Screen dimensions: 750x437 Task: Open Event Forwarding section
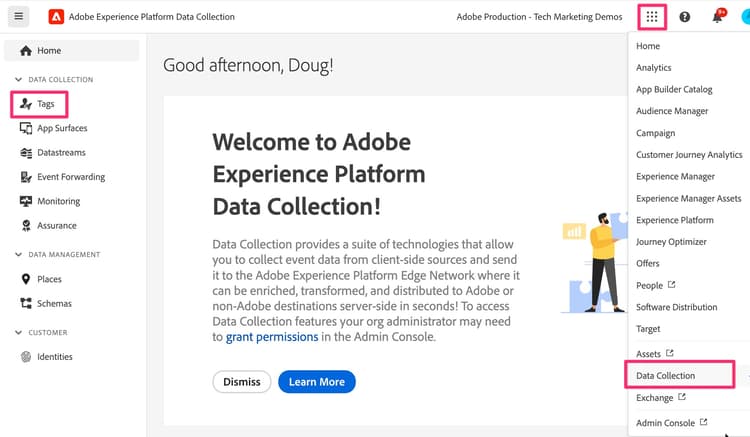pyautogui.click(x=70, y=177)
